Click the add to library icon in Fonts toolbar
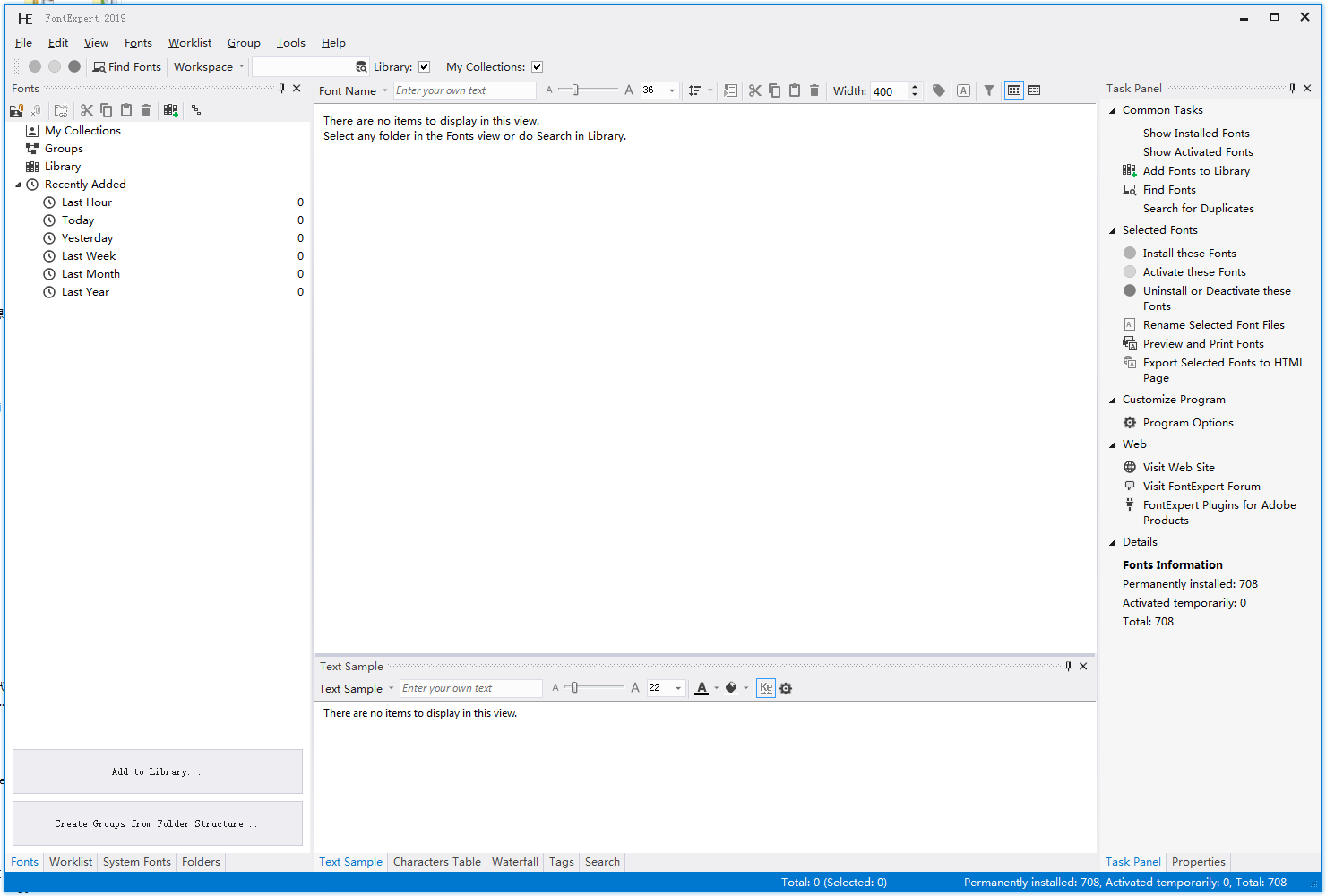 click(x=170, y=110)
